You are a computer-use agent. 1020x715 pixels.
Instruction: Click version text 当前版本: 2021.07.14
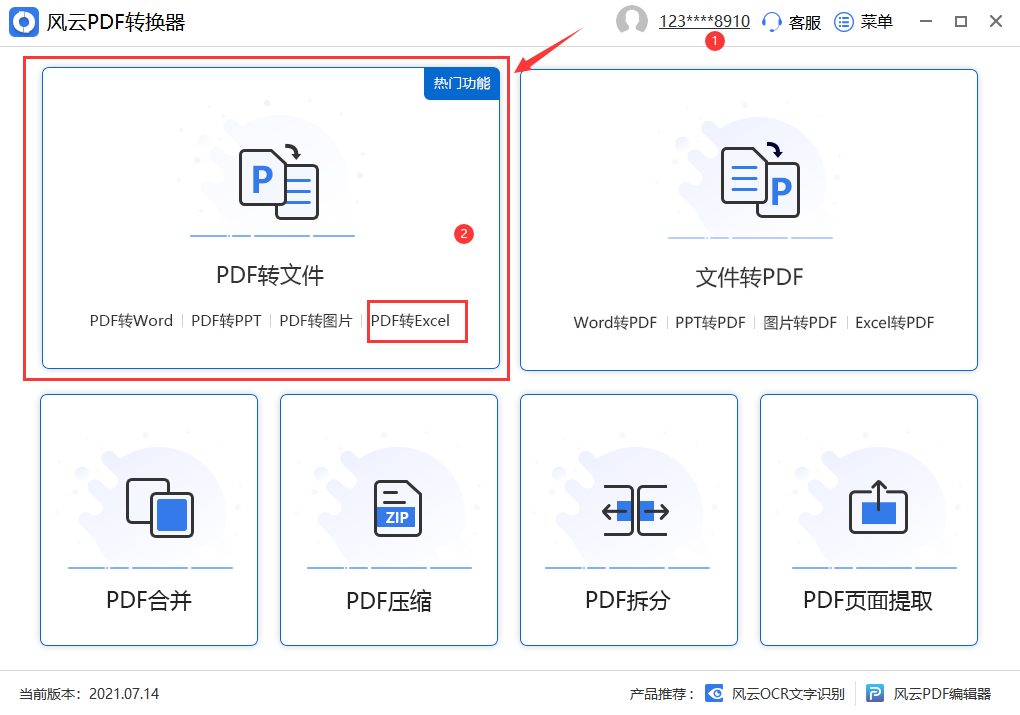(x=89, y=694)
